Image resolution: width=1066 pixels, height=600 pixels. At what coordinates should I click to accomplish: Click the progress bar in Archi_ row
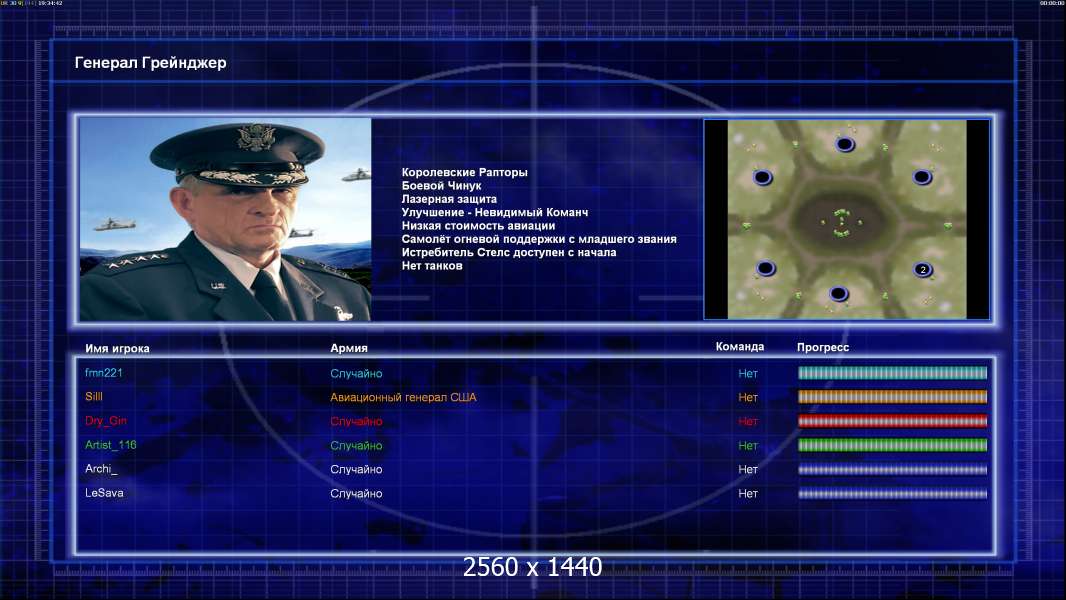(892, 470)
